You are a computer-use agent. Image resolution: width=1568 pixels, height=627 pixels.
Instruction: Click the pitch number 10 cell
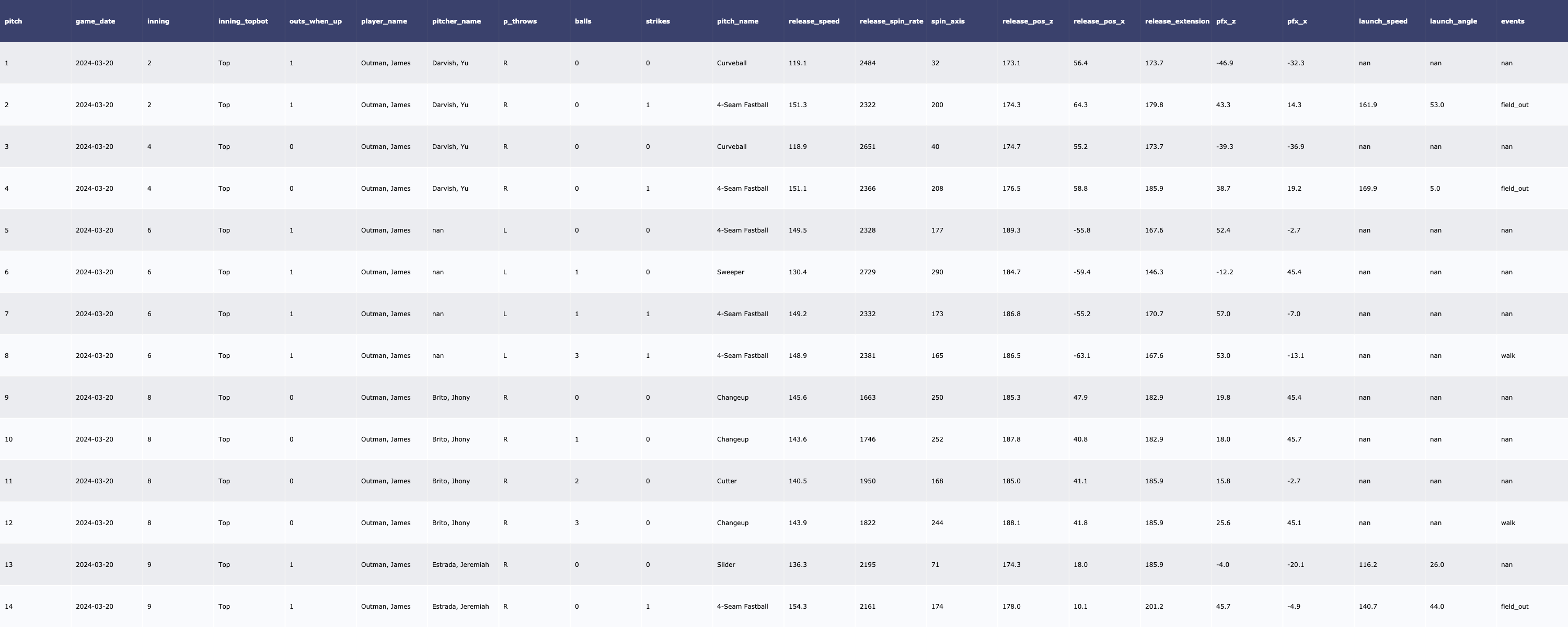point(8,439)
